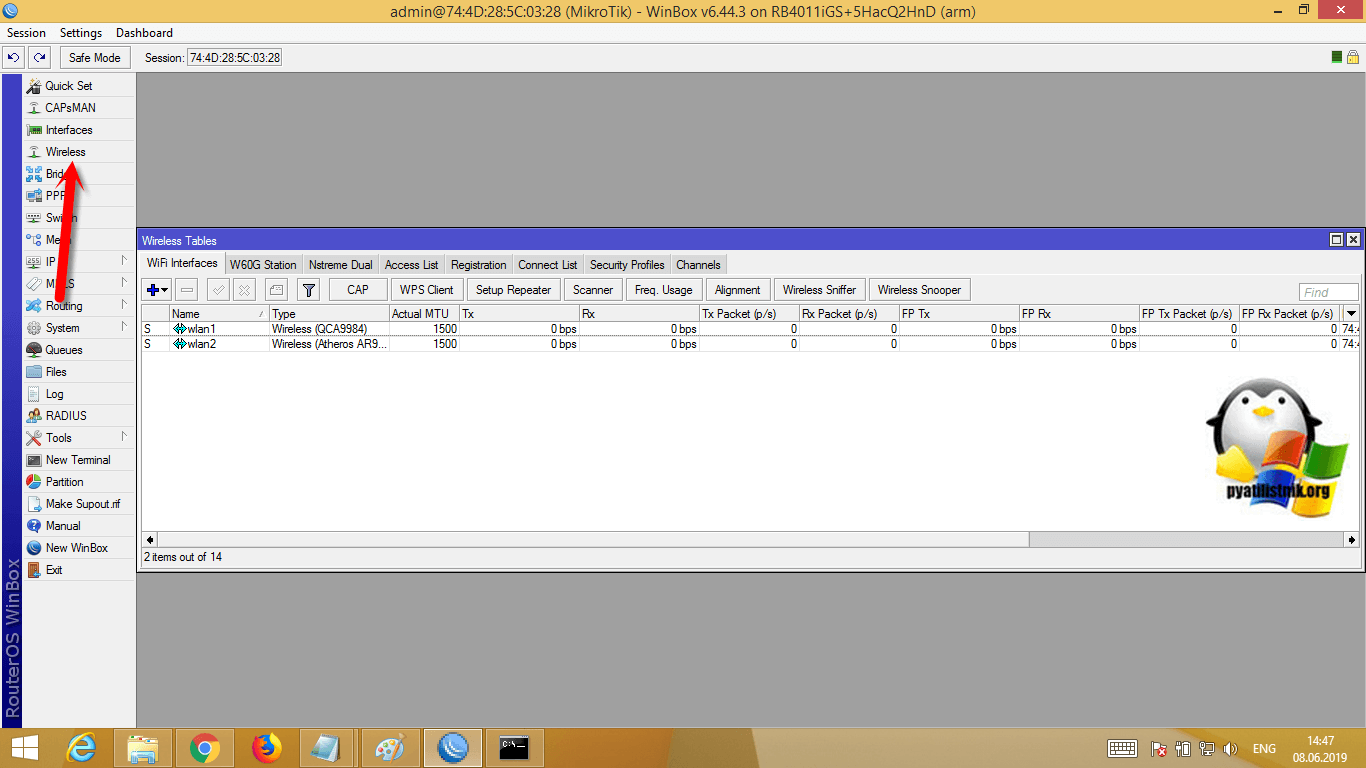Click the Scanner button
1366x768 pixels.
[x=592, y=290]
